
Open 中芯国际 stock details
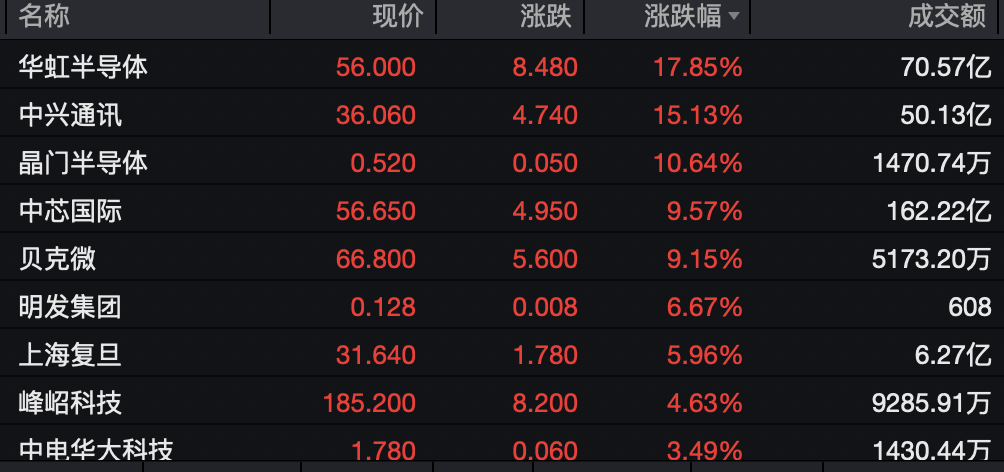[71, 211]
